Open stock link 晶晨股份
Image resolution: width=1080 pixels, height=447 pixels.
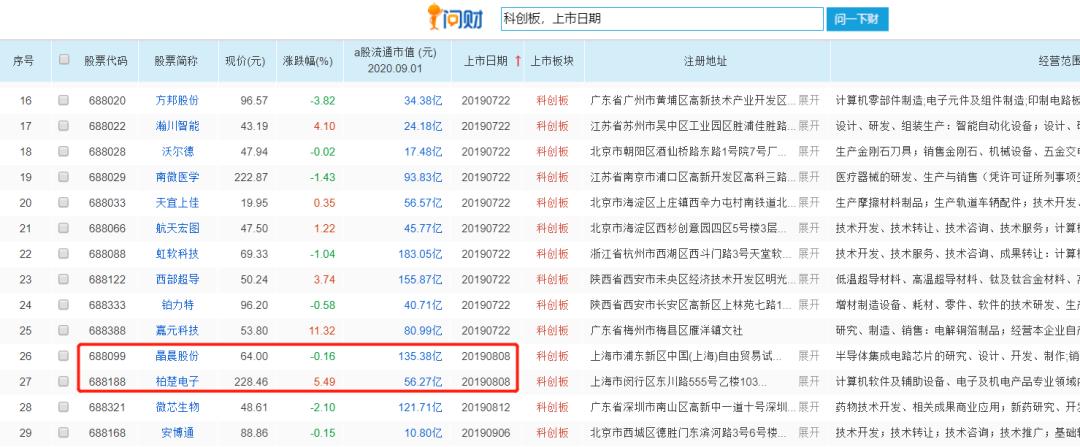tap(177, 356)
